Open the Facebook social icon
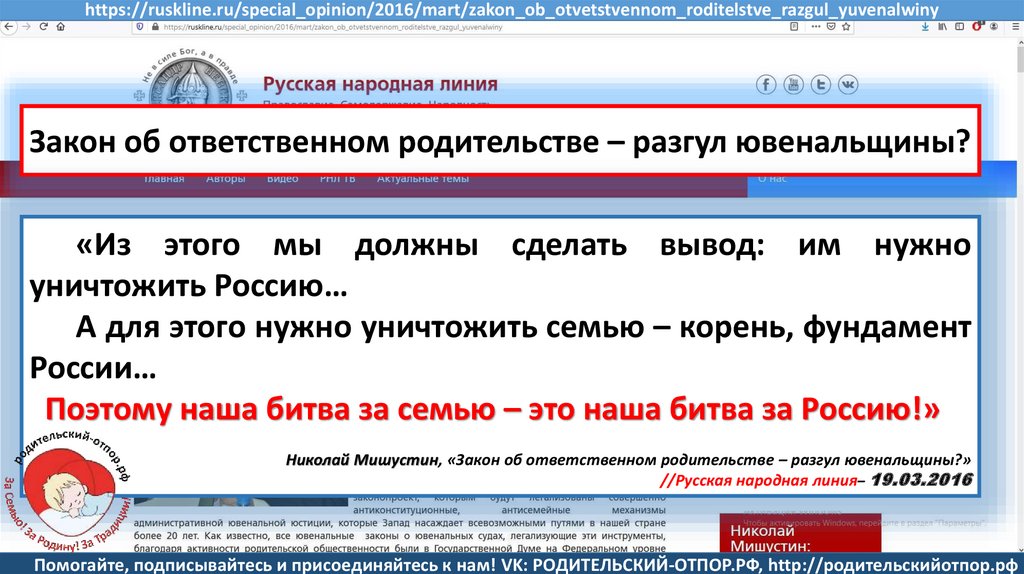 (766, 85)
